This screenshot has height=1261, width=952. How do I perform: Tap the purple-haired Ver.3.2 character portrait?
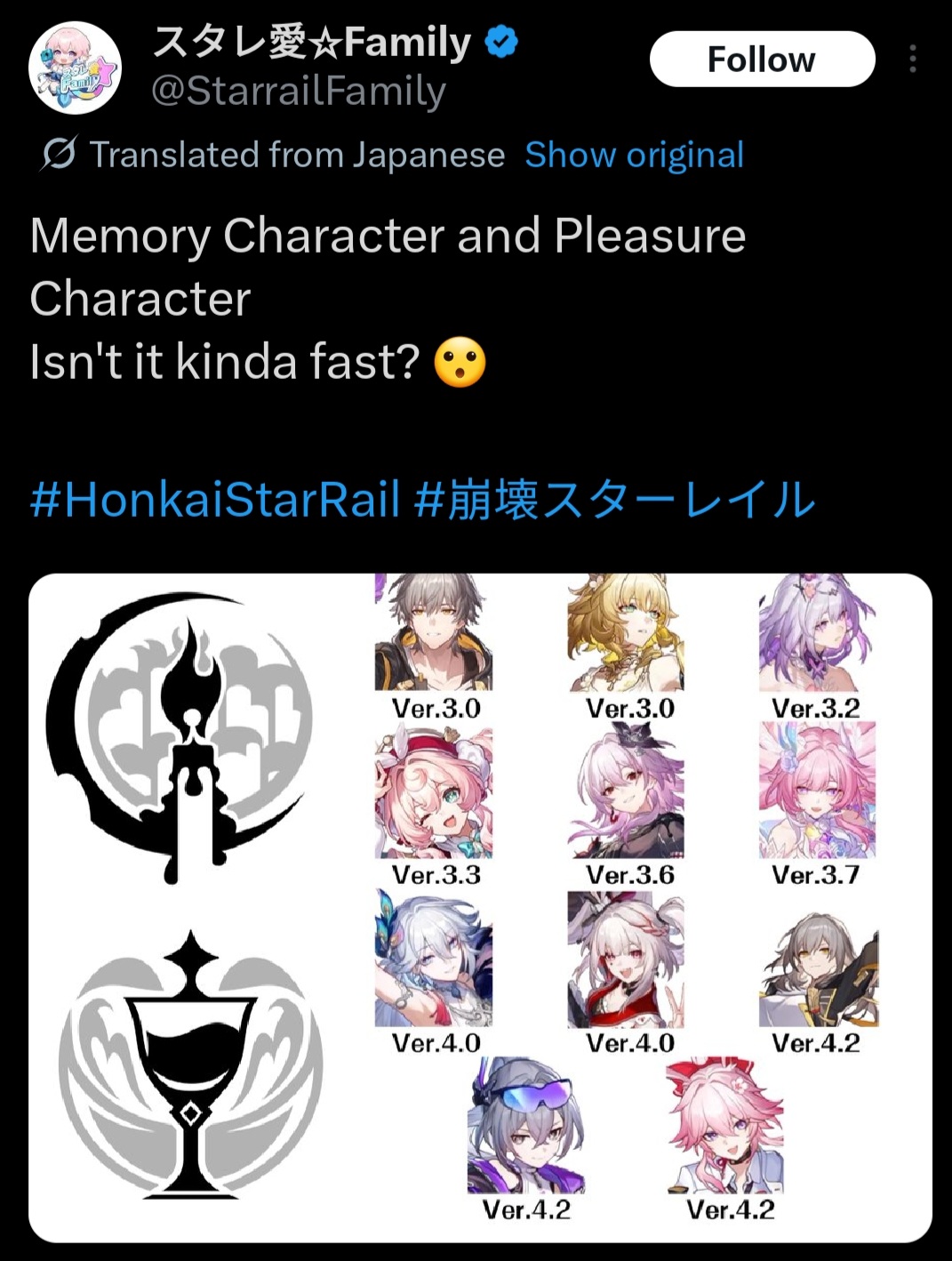pos(817,632)
